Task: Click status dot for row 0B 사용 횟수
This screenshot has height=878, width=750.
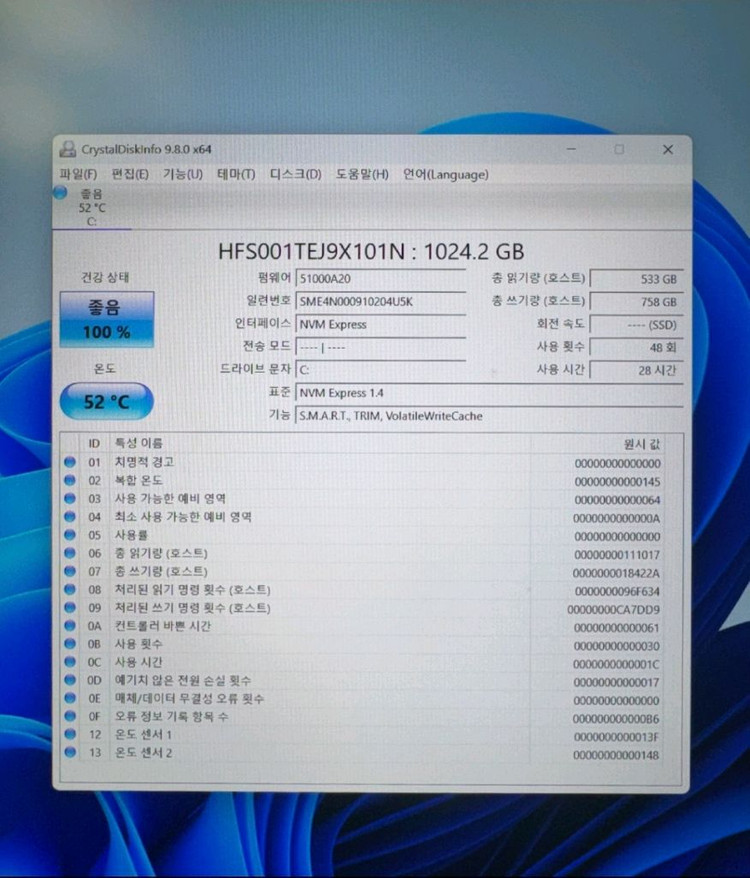Action: tap(69, 644)
